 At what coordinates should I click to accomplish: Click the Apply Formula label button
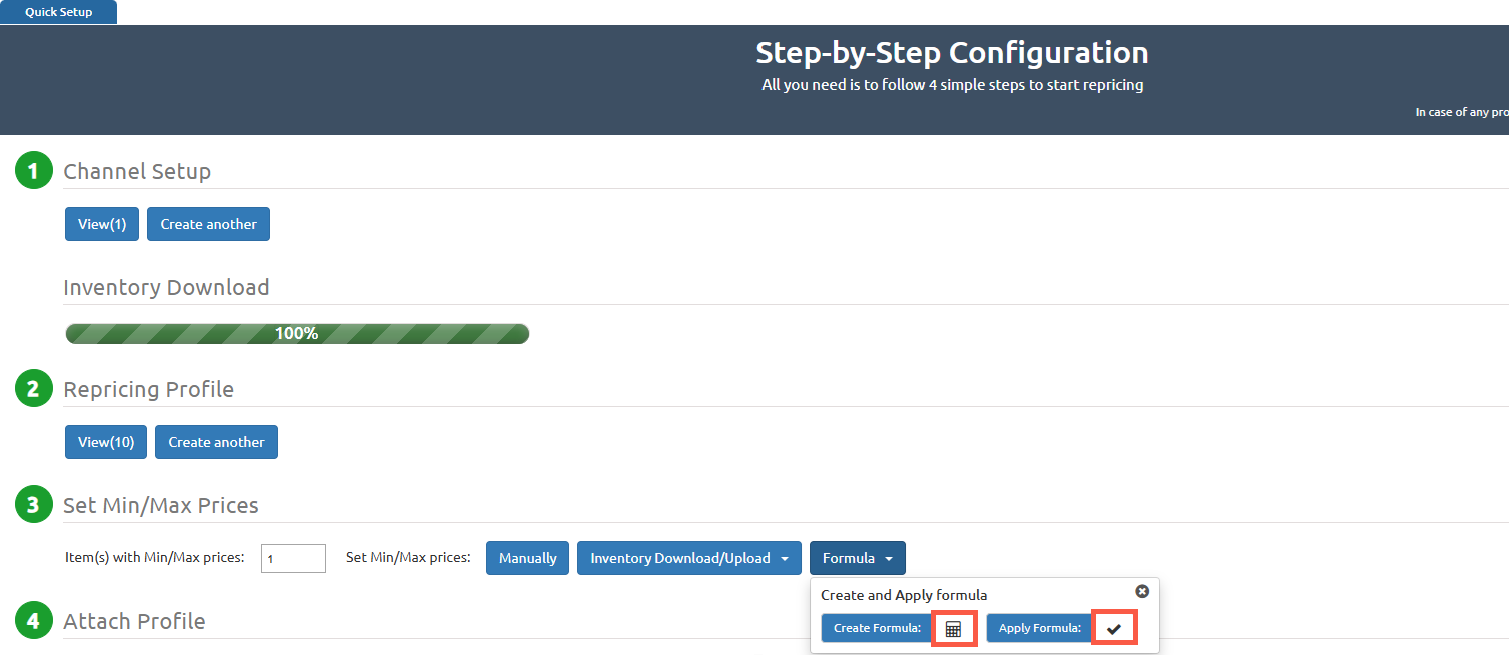tap(1039, 628)
